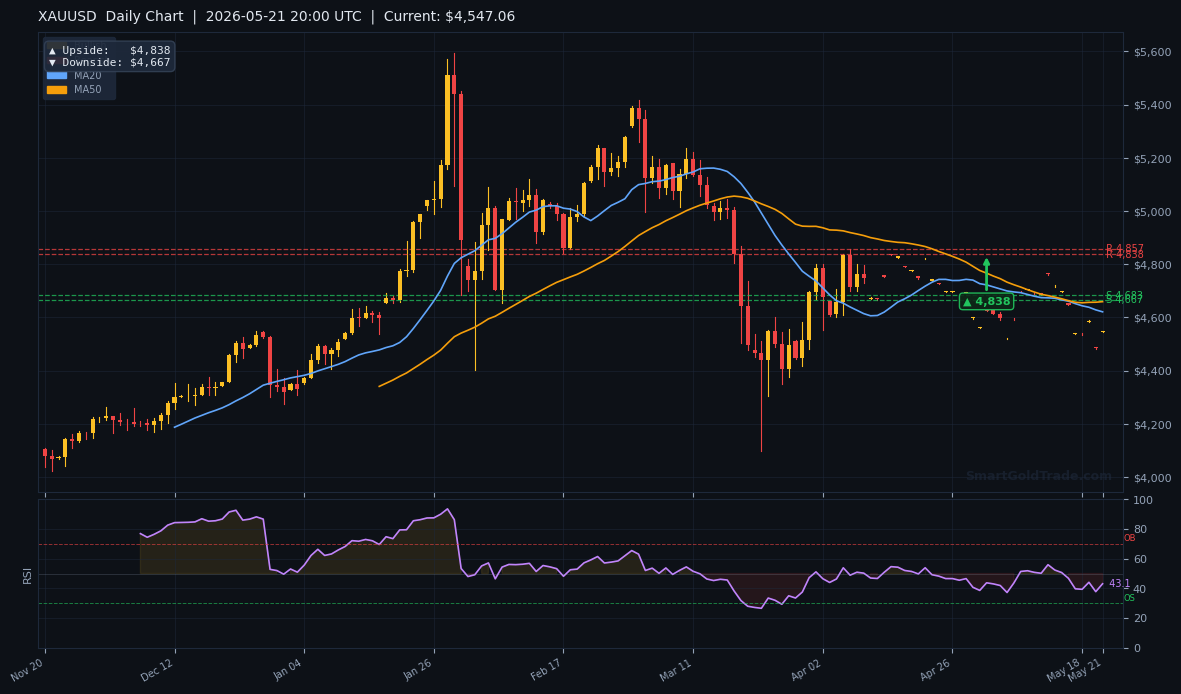The width and height of the screenshot is (1181, 694).
Task: Select the Current: $4,547.06 price text
Action: point(450,17)
